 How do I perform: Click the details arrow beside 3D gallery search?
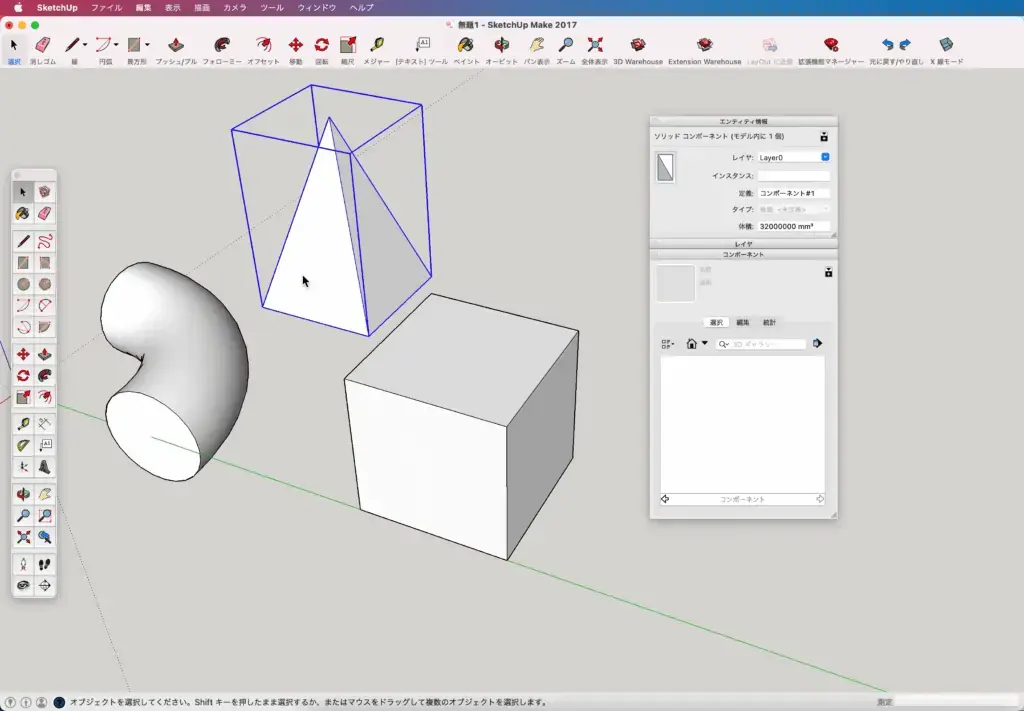point(817,343)
